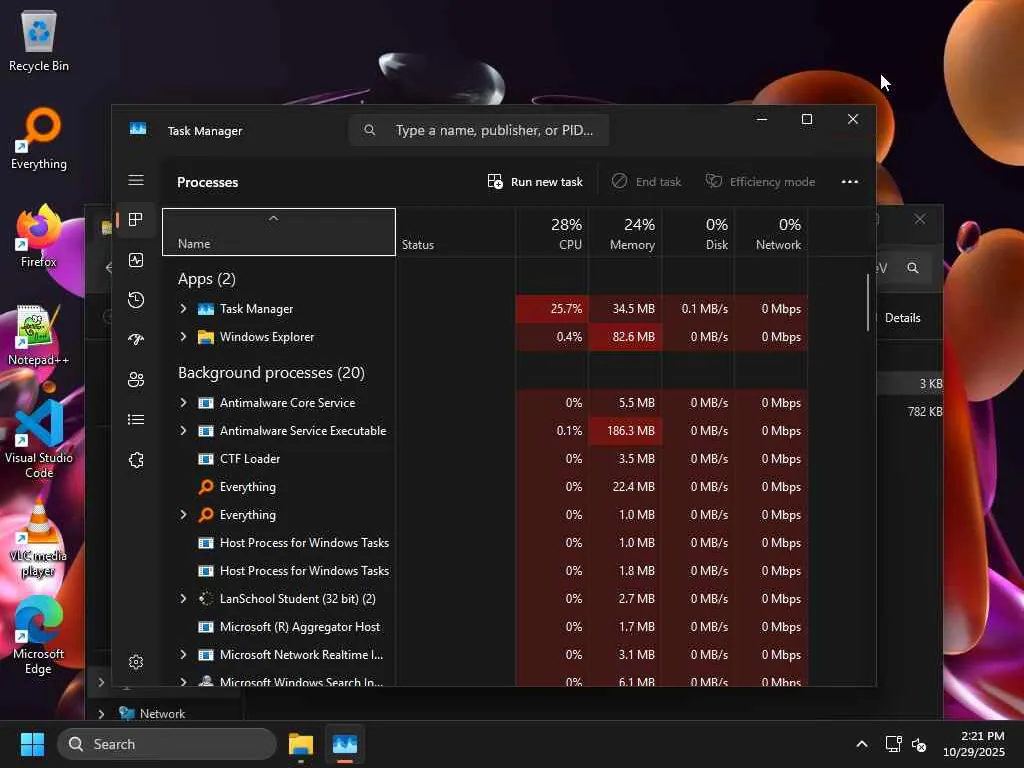This screenshot has width=1024, height=768.
Task: Click the End task button
Action: pos(646,182)
